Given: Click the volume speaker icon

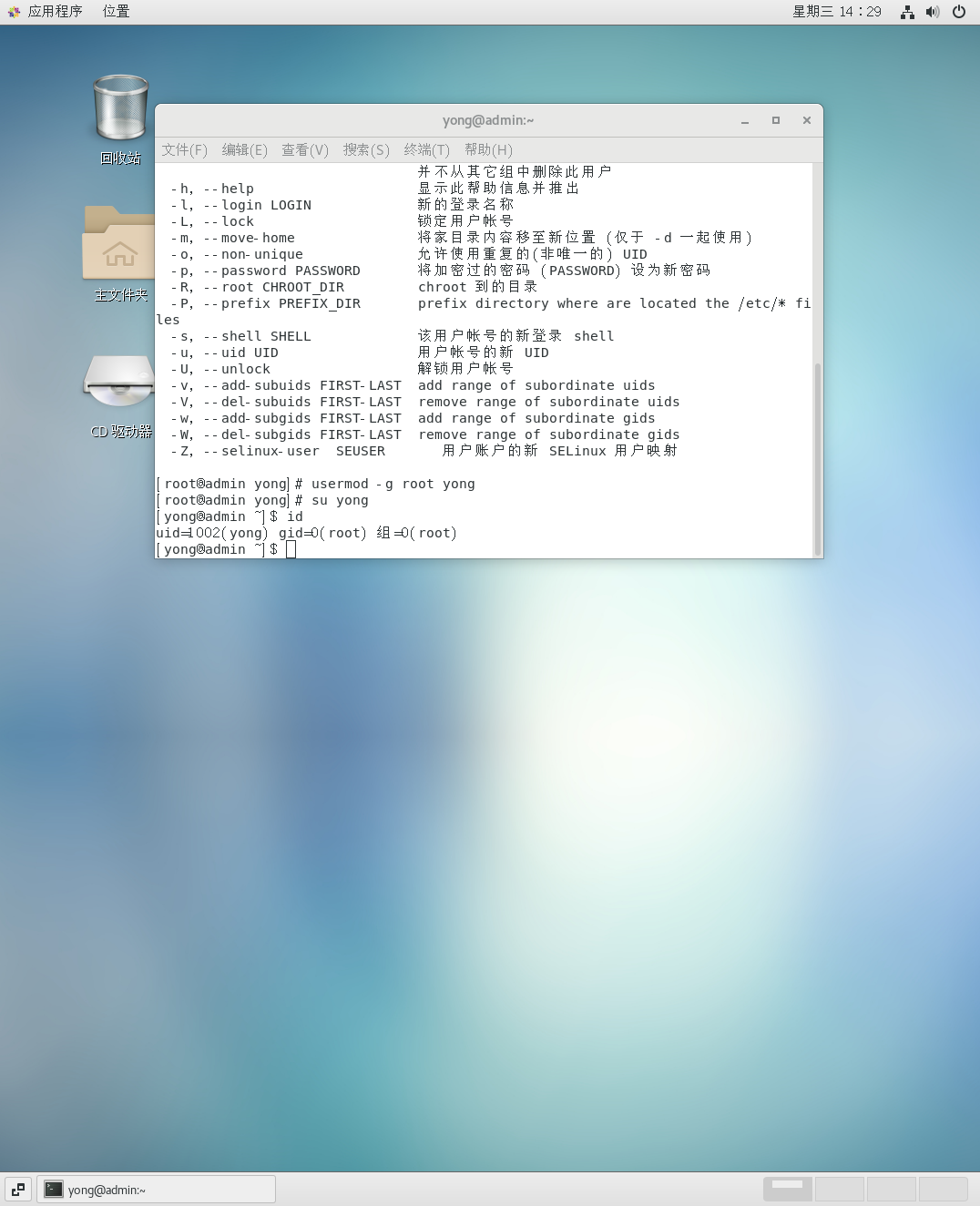Looking at the screenshot, I should [x=933, y=12].
